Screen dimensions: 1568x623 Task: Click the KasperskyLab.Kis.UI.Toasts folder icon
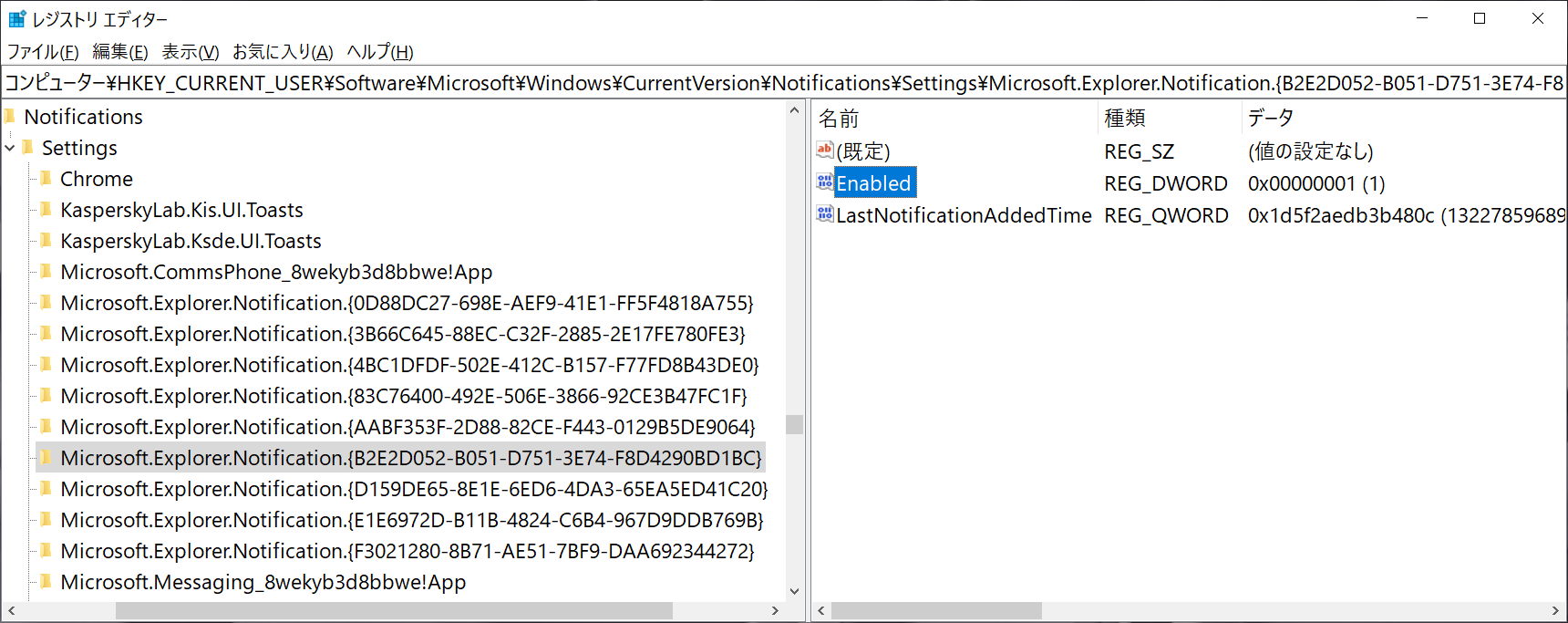pyautogui.click(x=46, y=209)
